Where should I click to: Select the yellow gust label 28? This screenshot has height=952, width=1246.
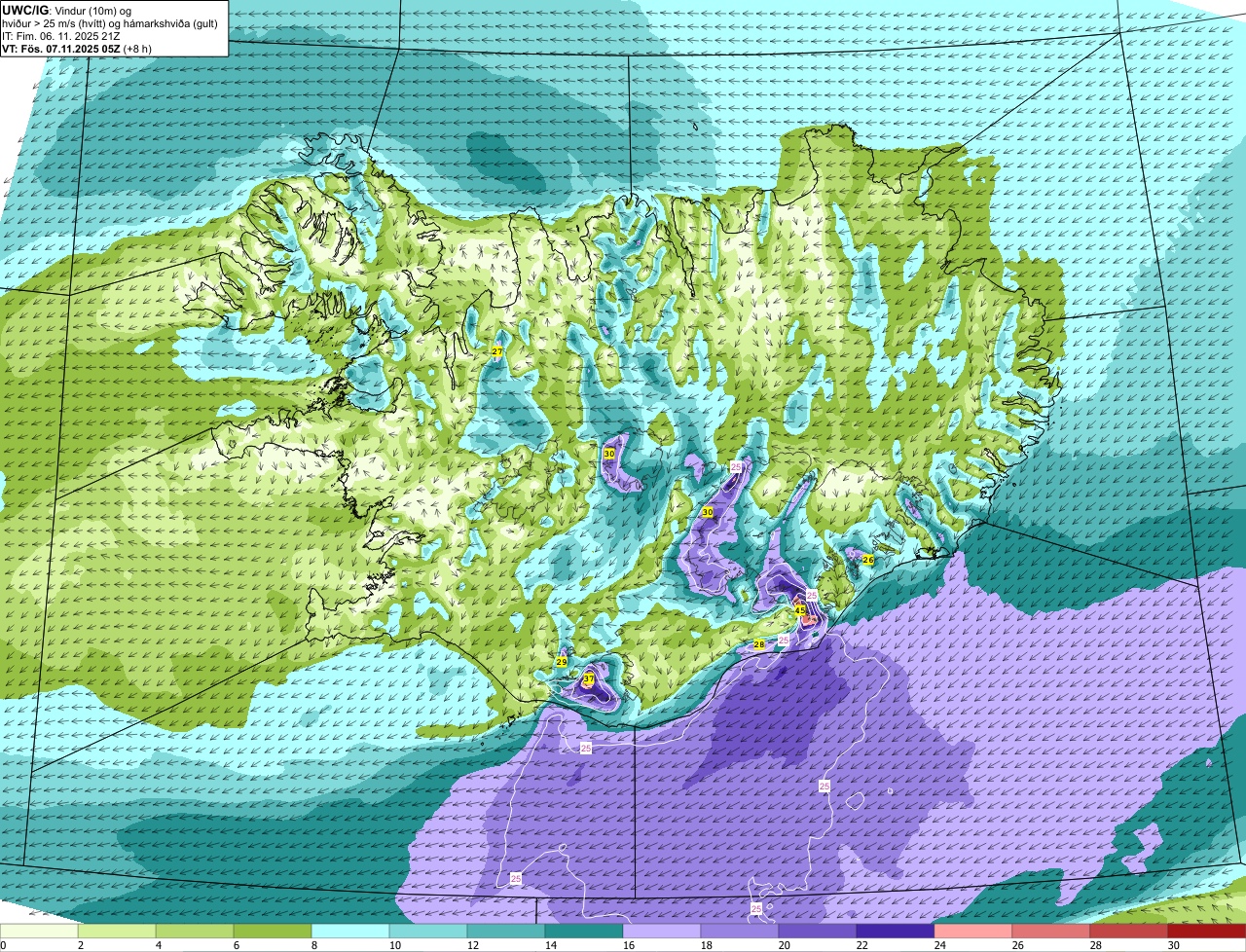(x=759, y=645)
